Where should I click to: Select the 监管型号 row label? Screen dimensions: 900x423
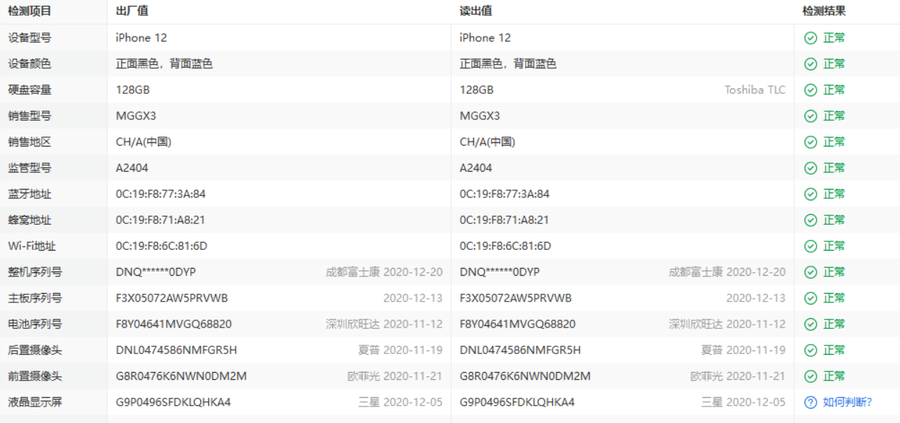coord(29,168)
